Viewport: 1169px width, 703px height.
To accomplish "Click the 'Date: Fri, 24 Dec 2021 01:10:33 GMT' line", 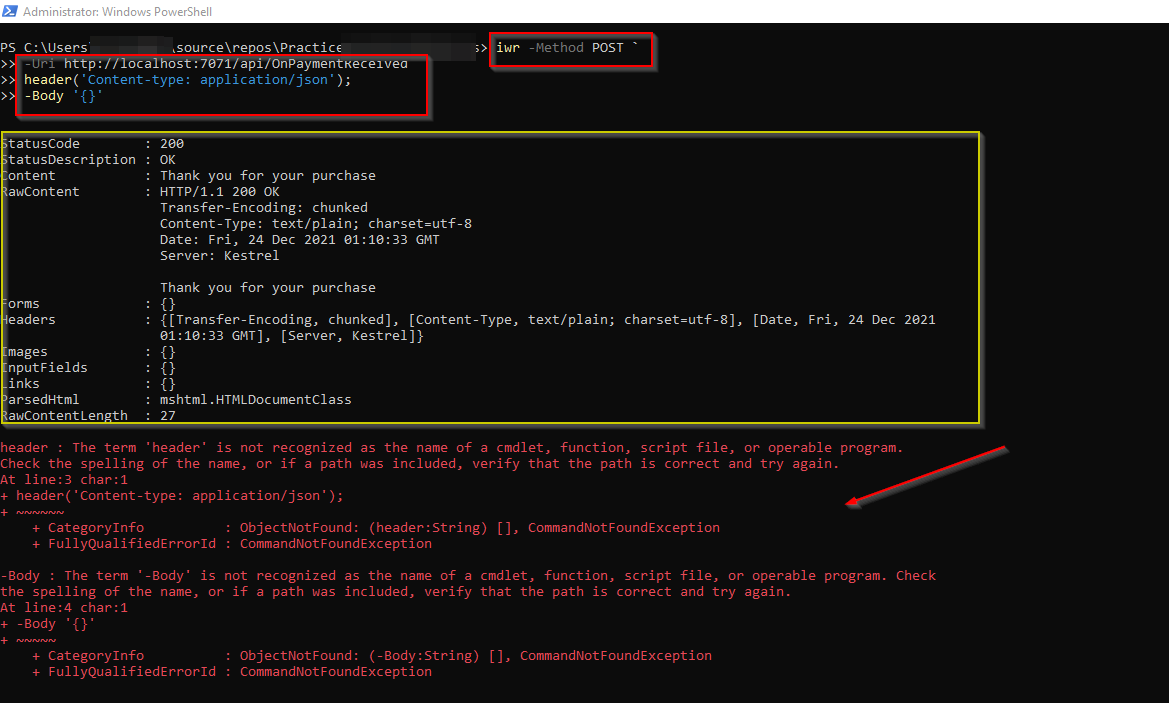I will point(300,240).
